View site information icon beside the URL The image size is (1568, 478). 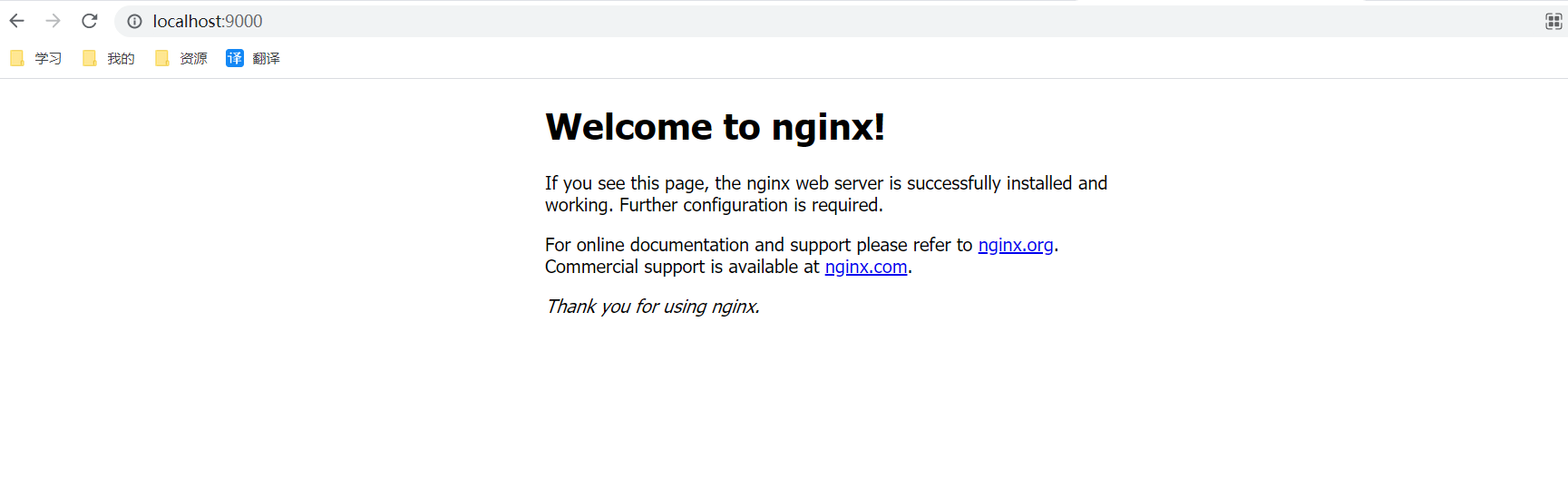(x=134, y=21)
